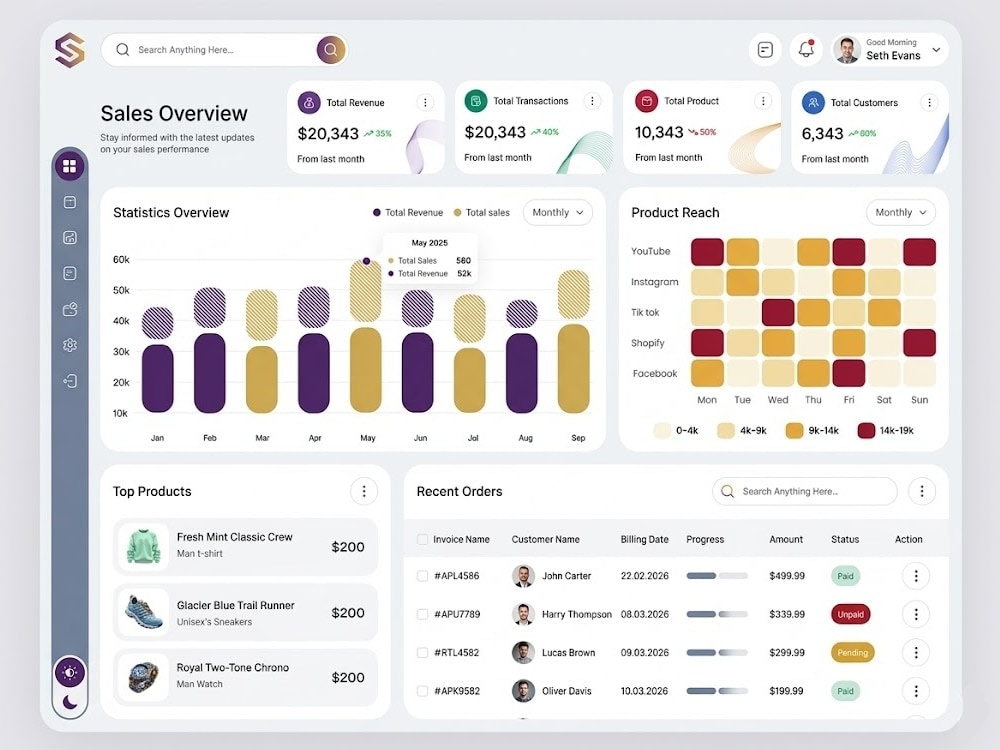This screenshot has height=750, width=1000.
Task: Click the logout icon in sidebar
Action: (70, 381)
